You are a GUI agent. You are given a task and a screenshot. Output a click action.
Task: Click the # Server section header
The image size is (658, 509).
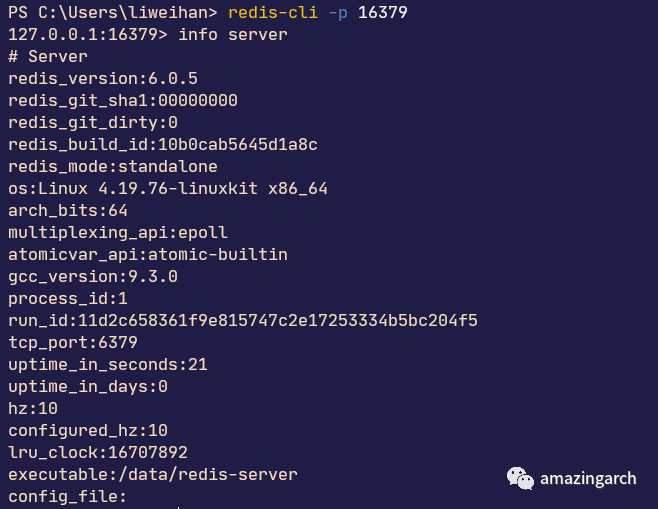[x=48, y=57]
